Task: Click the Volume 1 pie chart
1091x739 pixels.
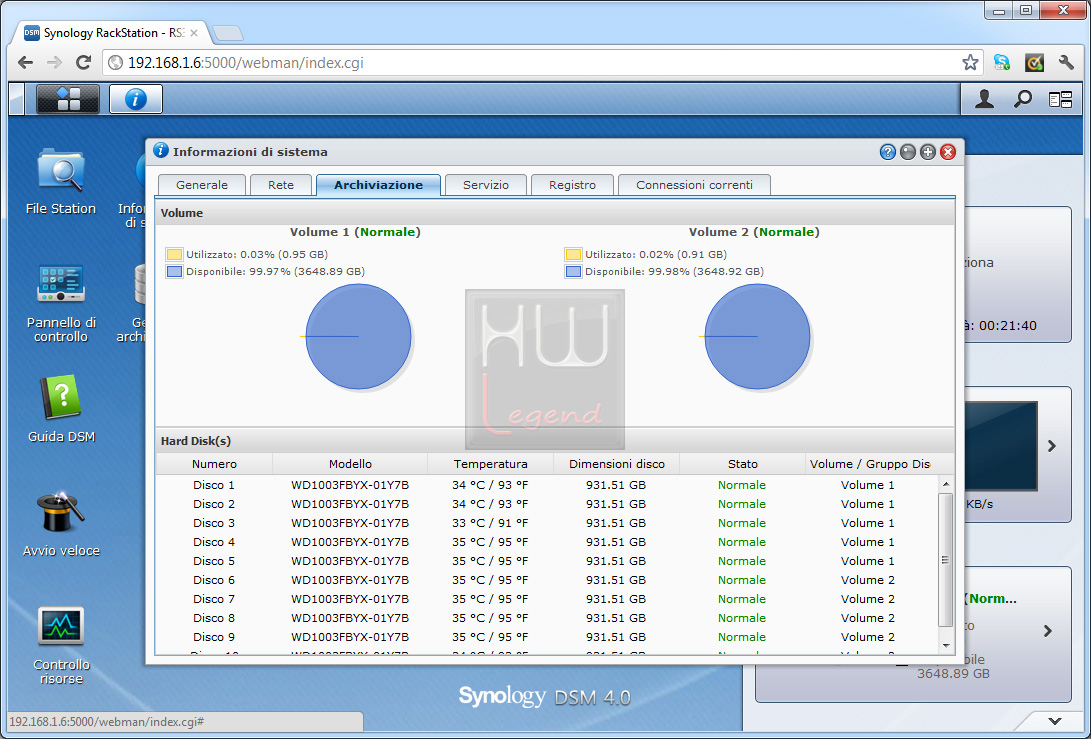Action: tap(358, 337)
